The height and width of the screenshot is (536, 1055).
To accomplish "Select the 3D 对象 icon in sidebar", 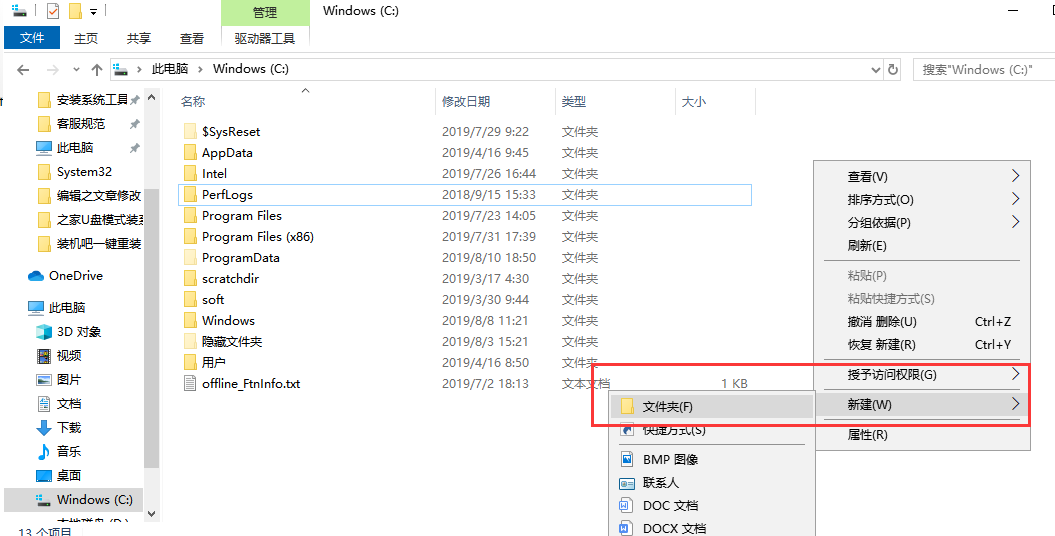I will [44, 332].
